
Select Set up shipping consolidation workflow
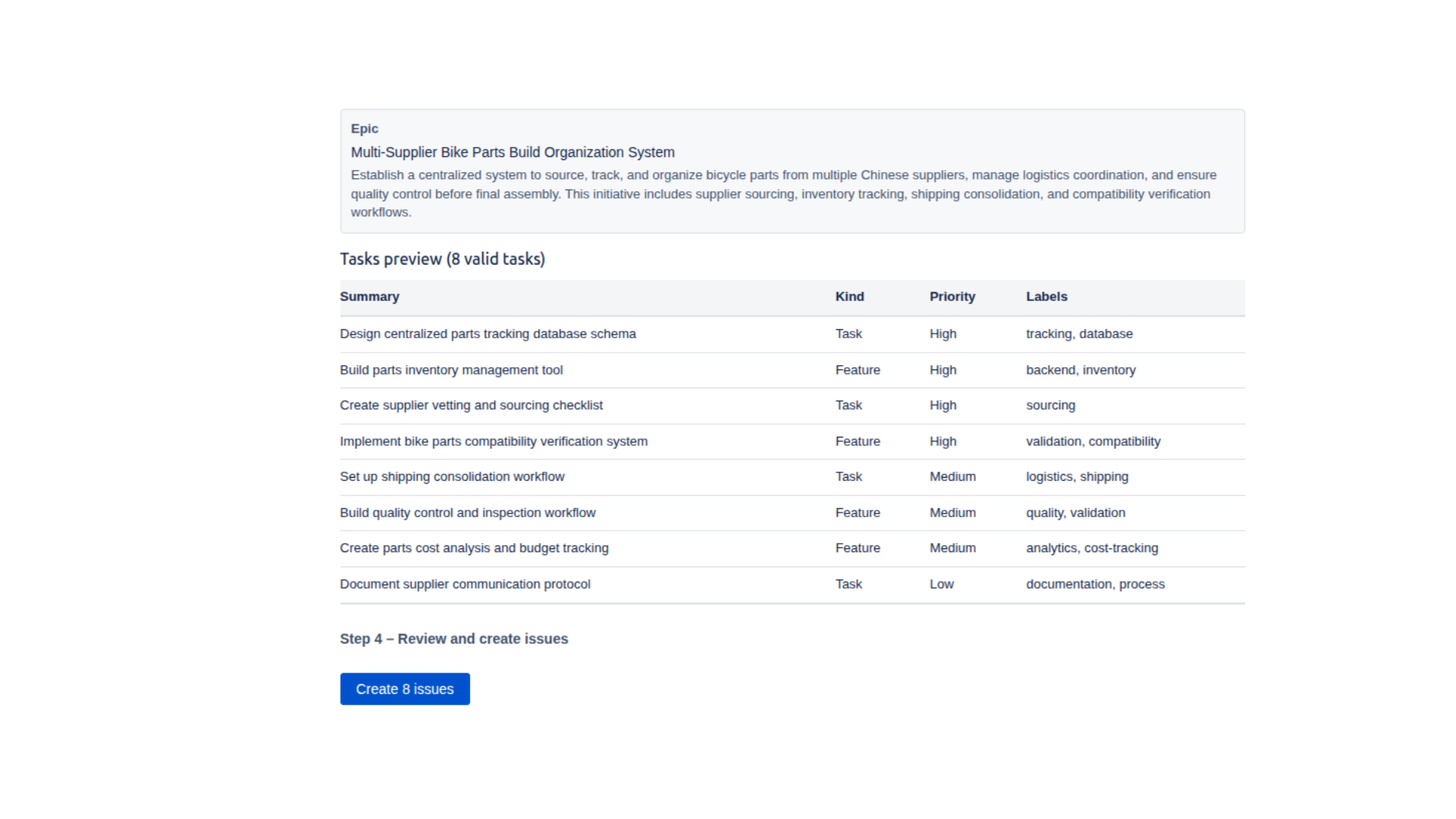tap(452, 476)
